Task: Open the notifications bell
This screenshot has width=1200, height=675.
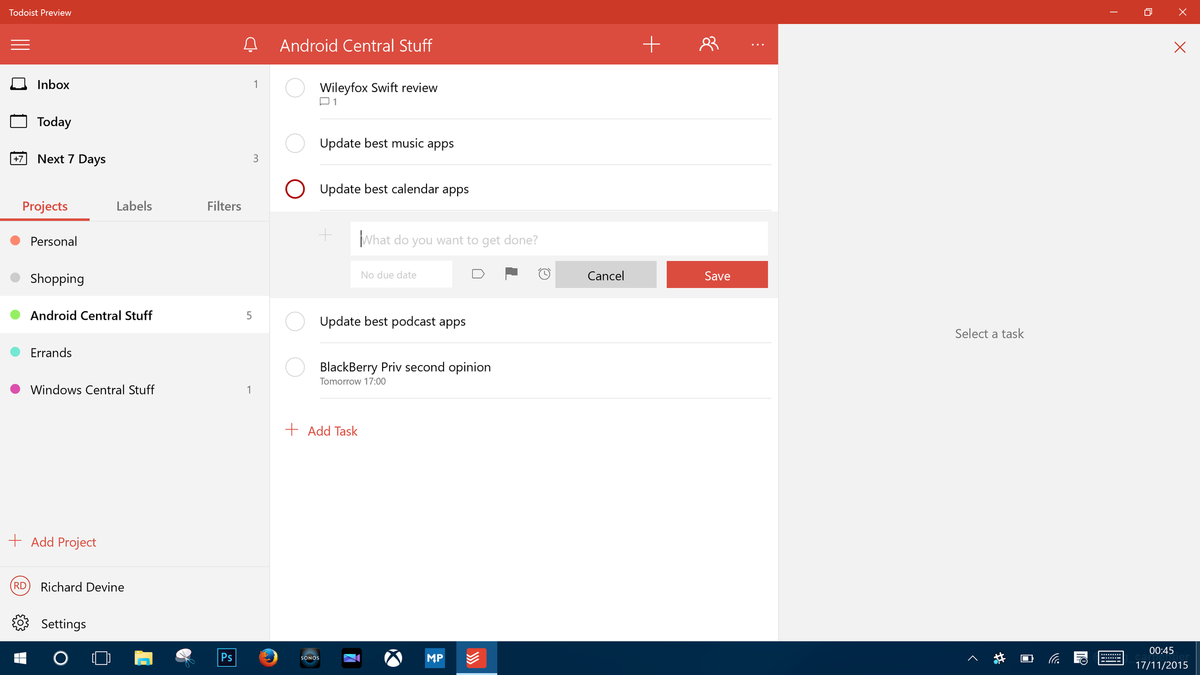Action: click(x=251, y=45)
